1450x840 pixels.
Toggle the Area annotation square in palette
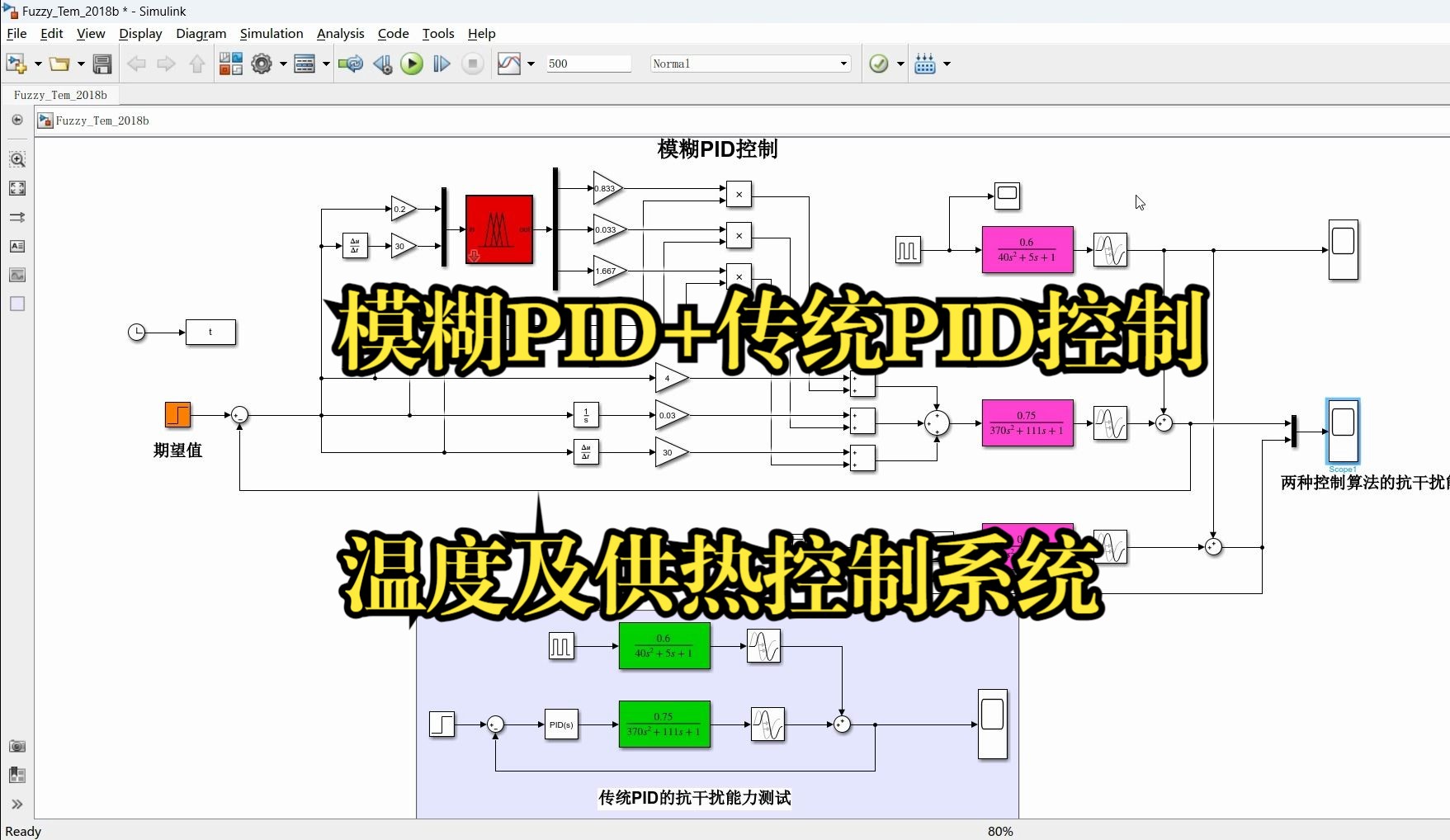click(17, 304)
